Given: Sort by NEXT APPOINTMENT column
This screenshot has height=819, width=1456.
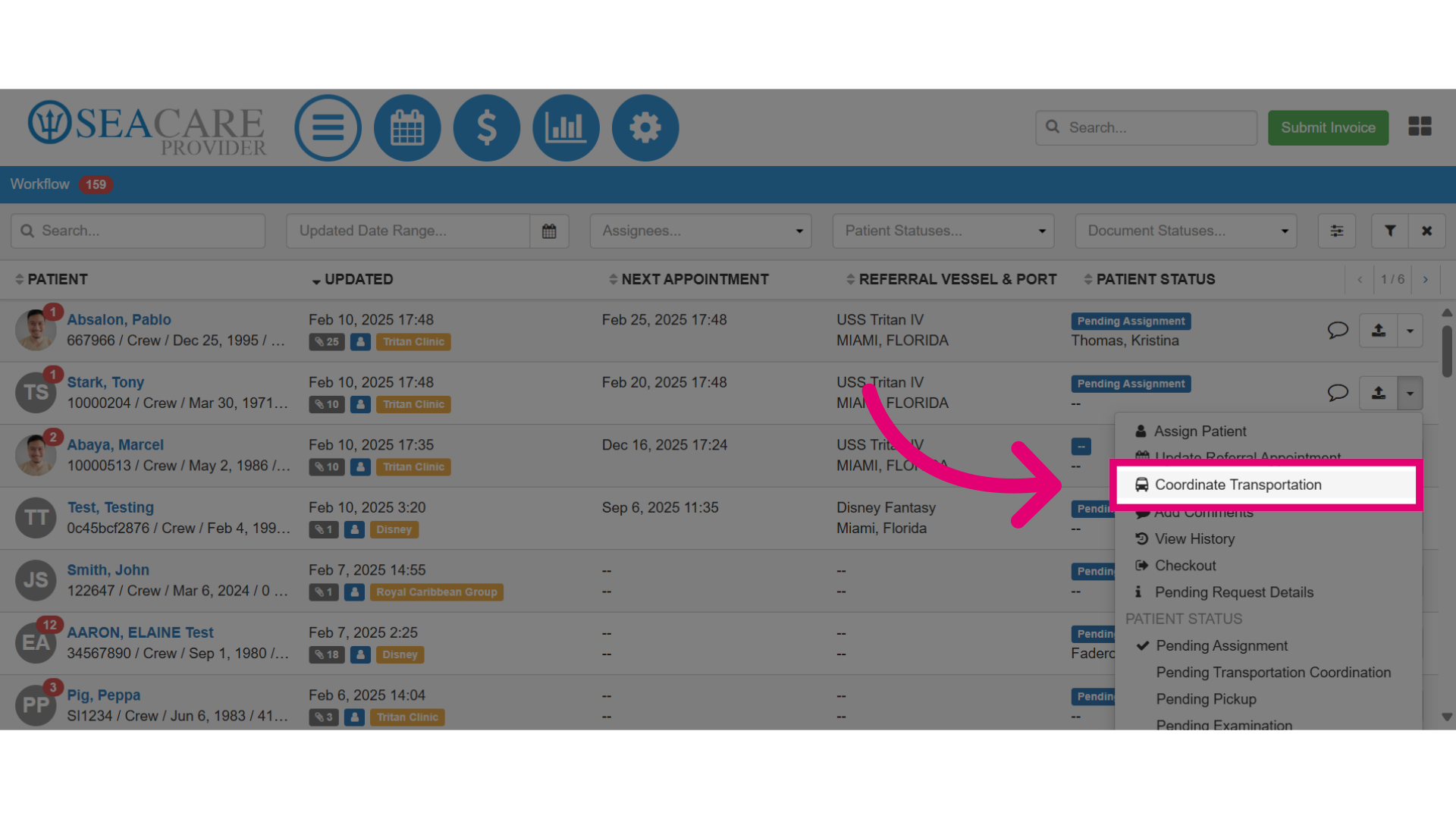Looking at the screenshot, I should click(689, 279).
